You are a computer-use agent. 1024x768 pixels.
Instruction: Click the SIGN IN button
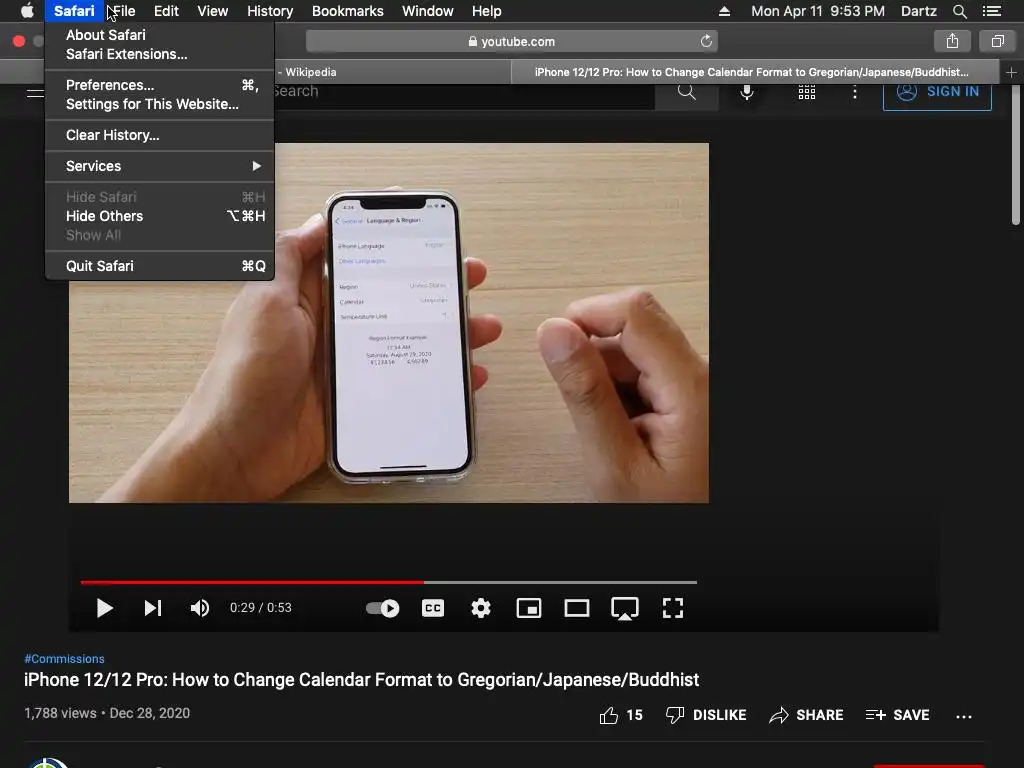tap(937, 93)
